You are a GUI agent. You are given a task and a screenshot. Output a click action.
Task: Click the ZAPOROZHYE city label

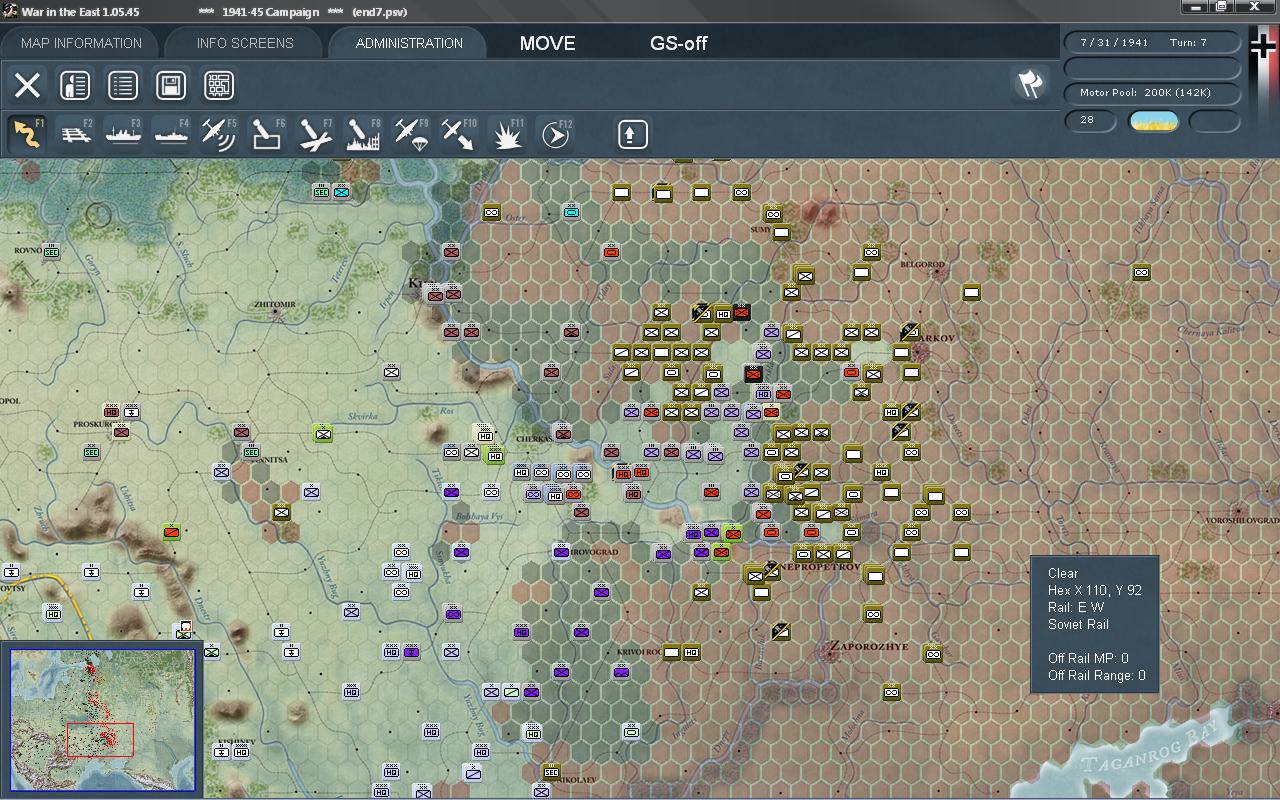867,647
